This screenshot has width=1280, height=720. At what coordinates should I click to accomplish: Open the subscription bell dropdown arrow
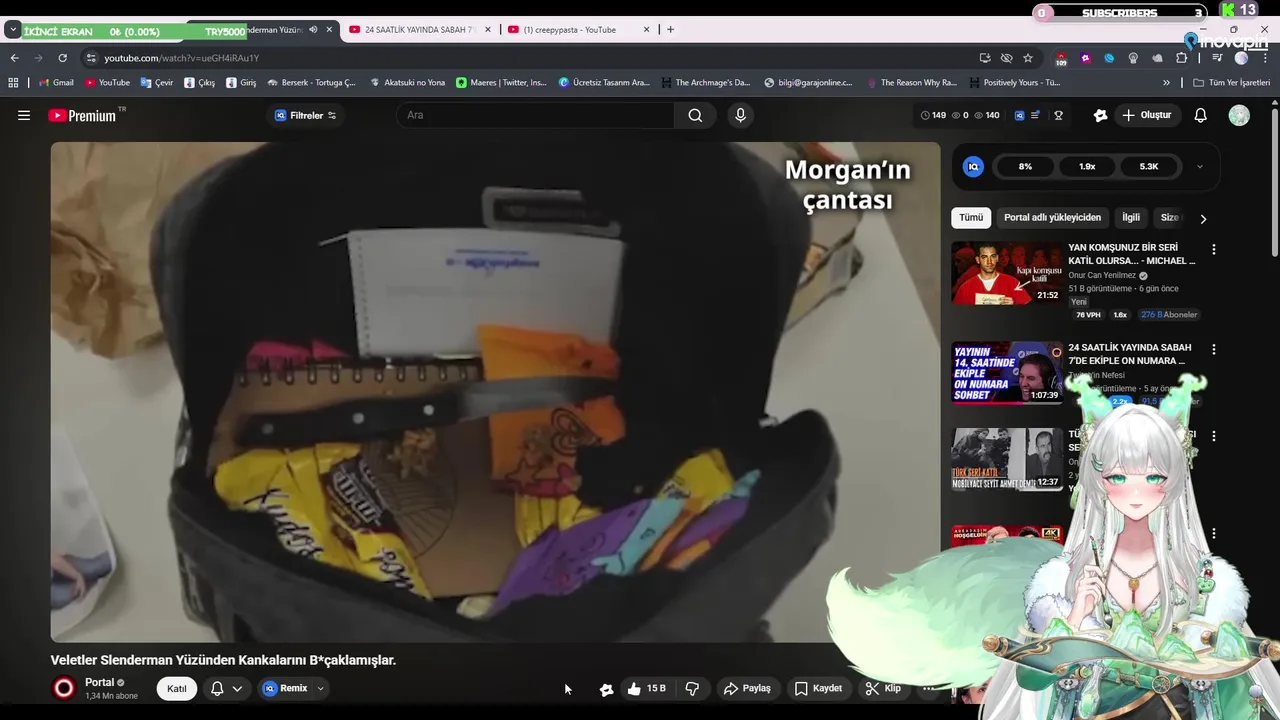(x=237, y=688)
